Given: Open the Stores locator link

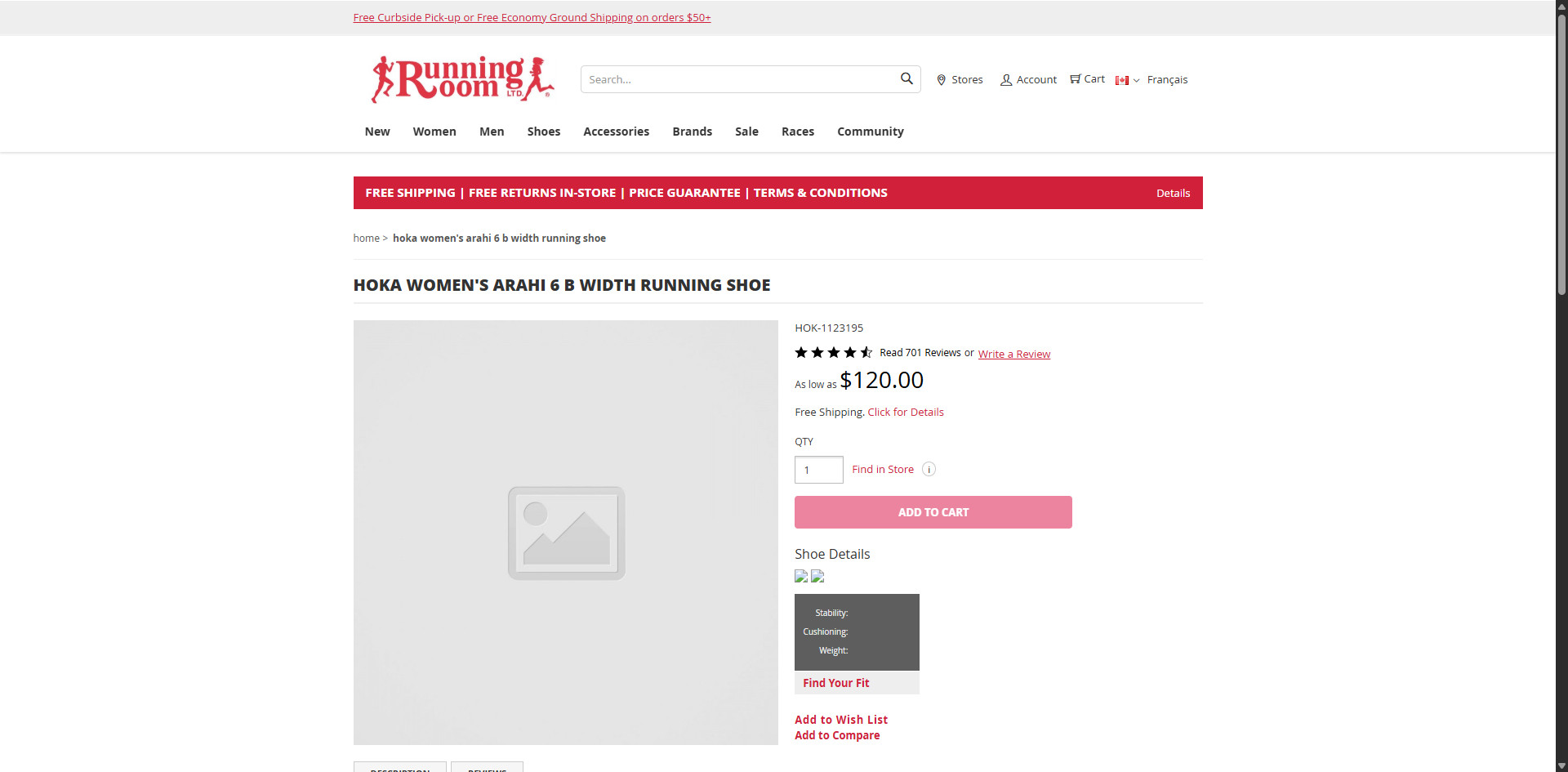Looking at the screenshot, I should [960, 79].
